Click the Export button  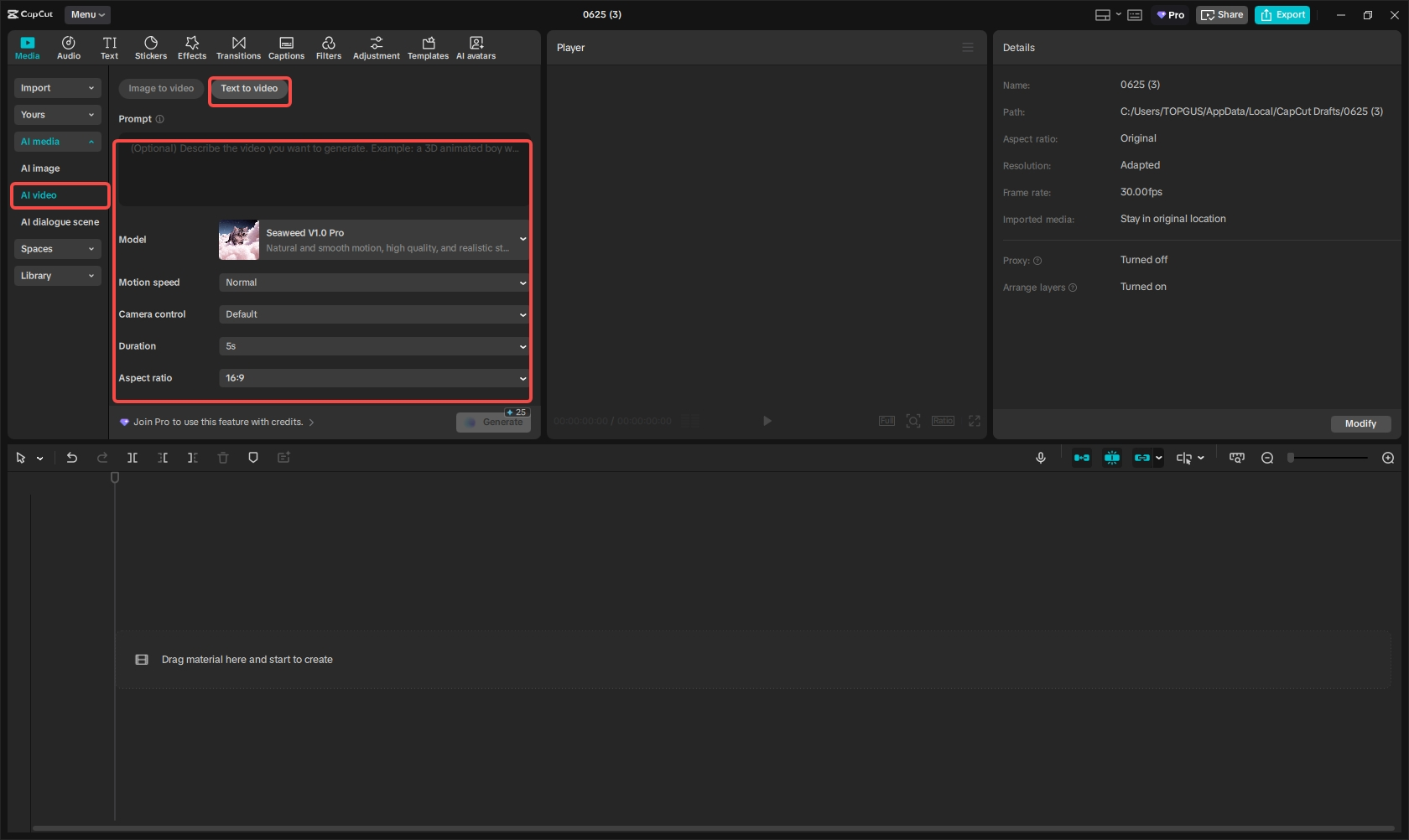(x=1282, y=14)
